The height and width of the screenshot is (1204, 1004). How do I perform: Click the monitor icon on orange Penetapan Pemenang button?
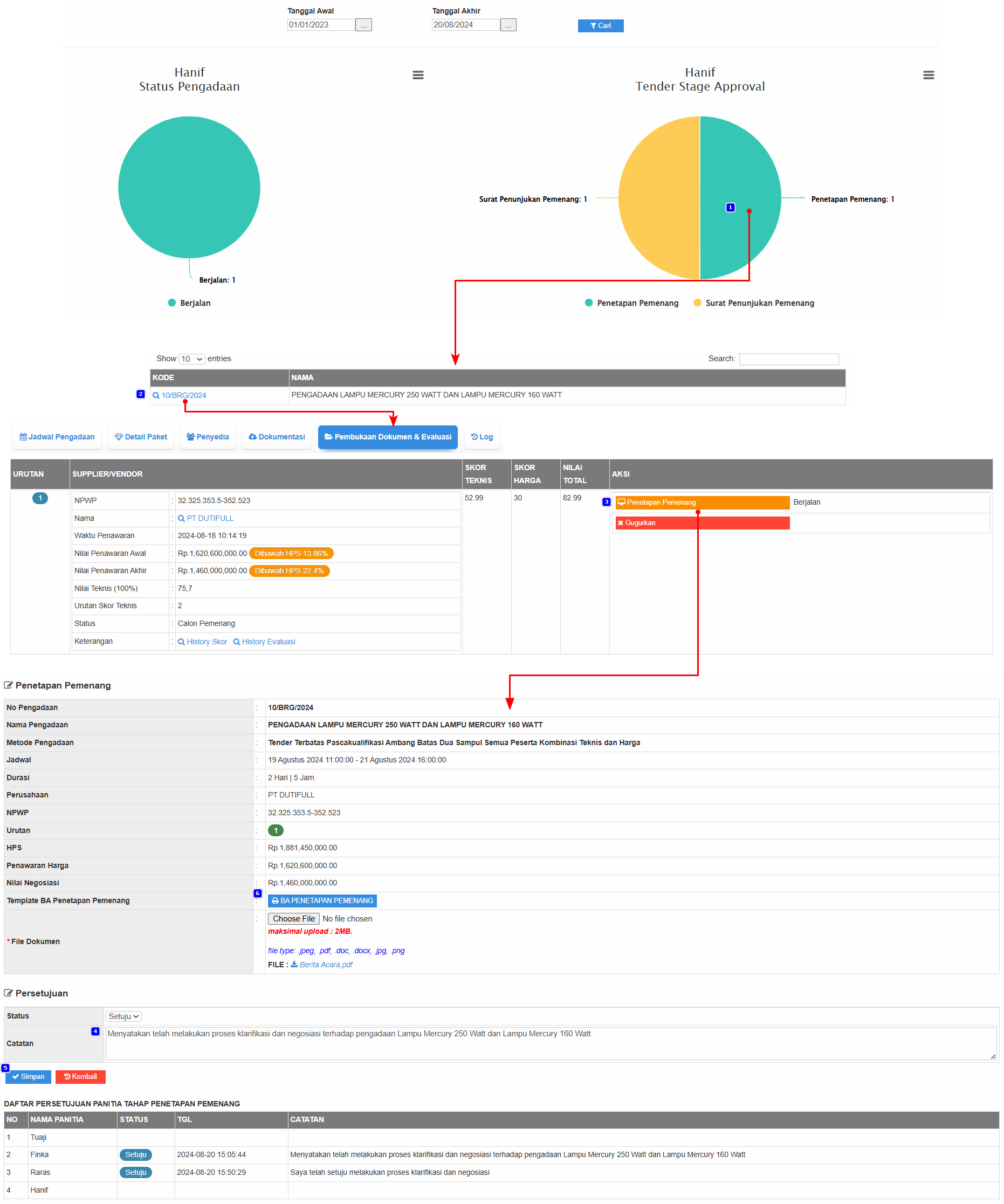(621, 502)
